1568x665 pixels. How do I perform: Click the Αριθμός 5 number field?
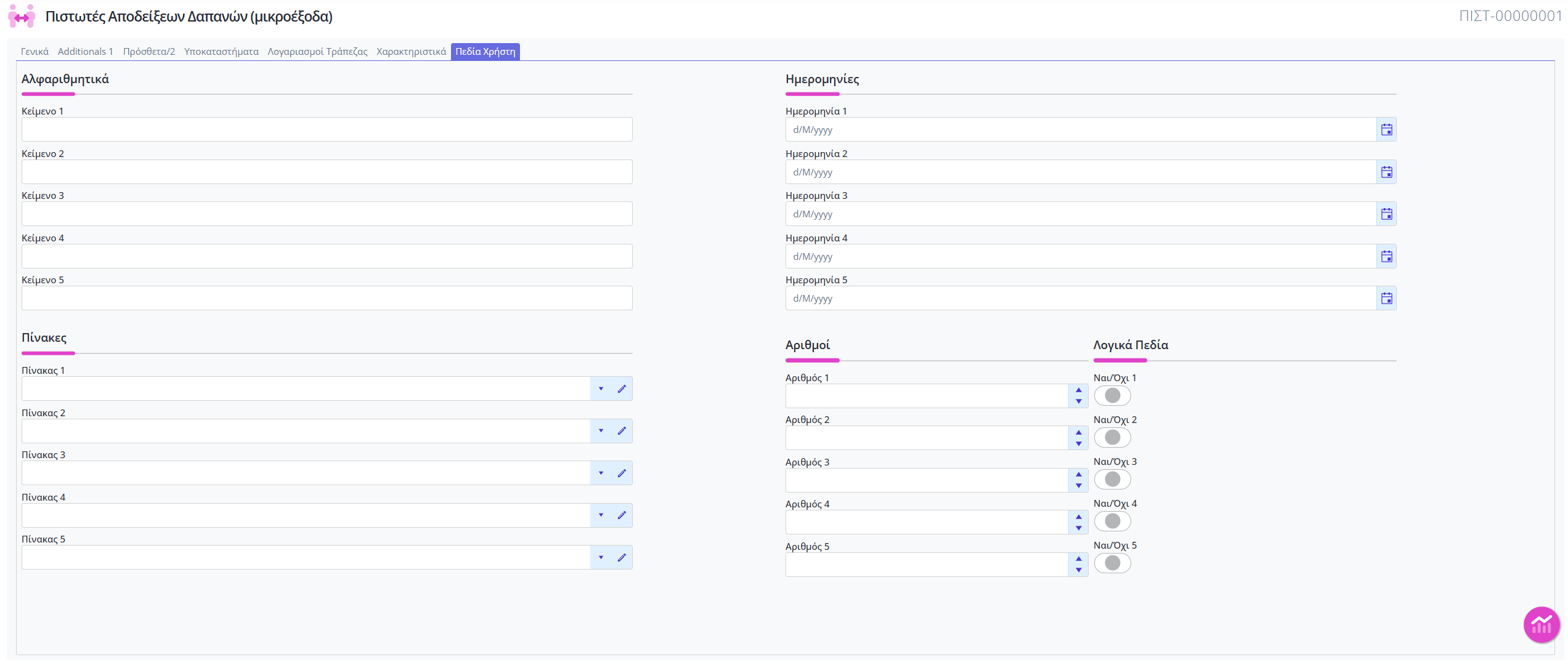[x=927, y=565]
